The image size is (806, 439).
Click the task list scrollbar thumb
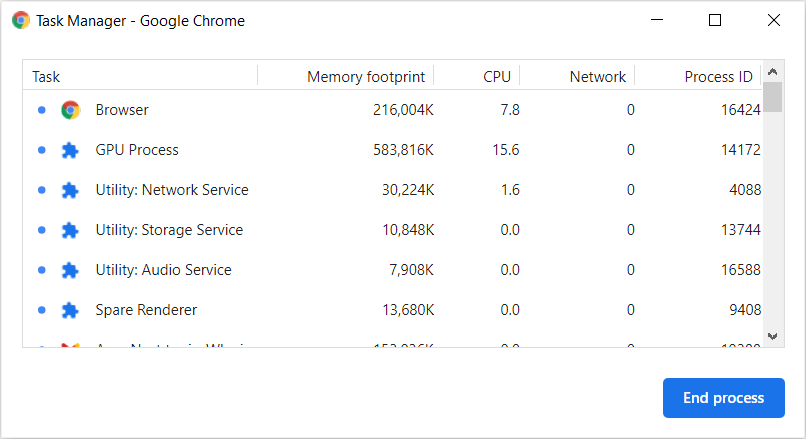pos(773,96)
